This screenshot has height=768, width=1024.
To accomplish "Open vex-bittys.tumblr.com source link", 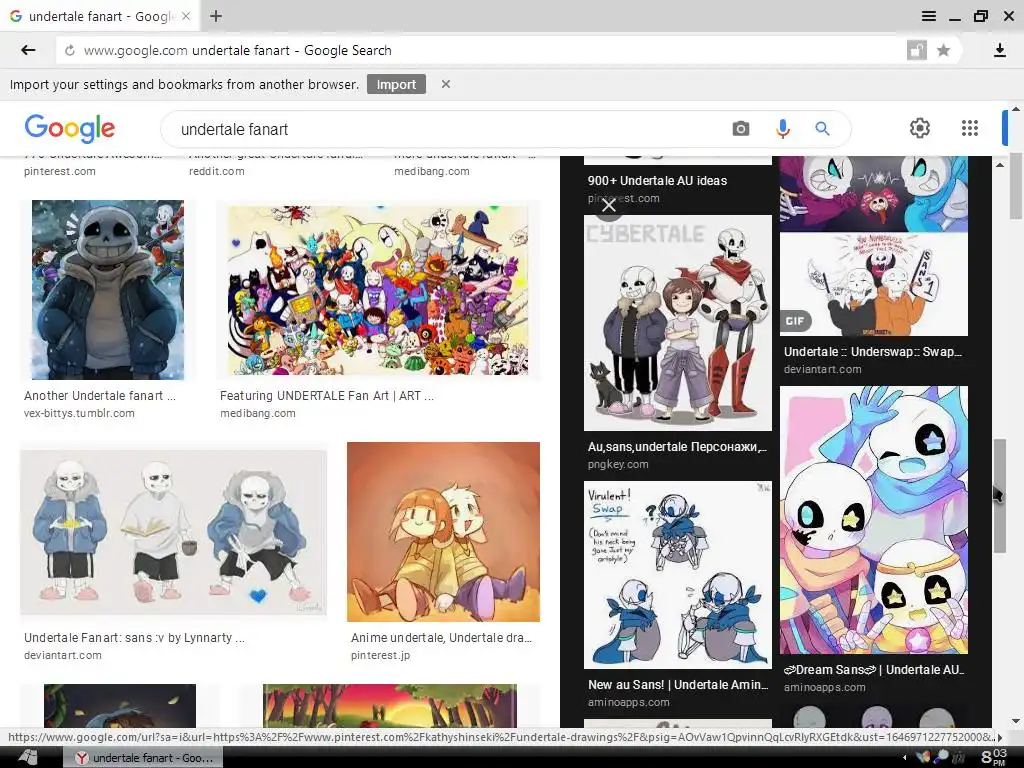I will pos(79,413).
